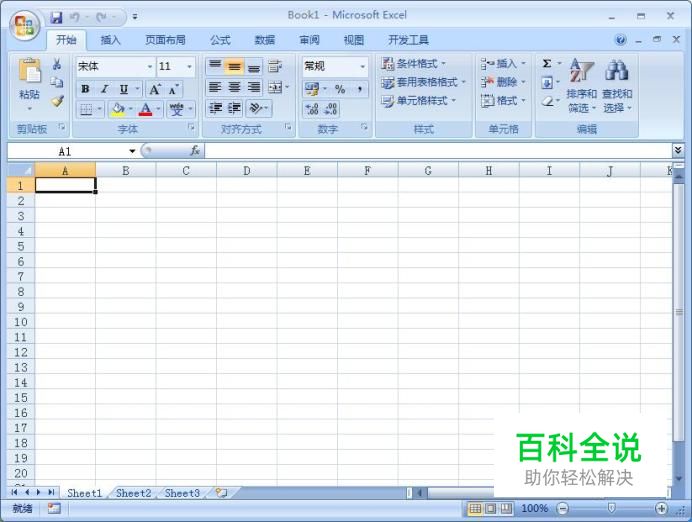Open Excel Help question mark
Viewport: 692px width, 522px height.
(621, 40)
